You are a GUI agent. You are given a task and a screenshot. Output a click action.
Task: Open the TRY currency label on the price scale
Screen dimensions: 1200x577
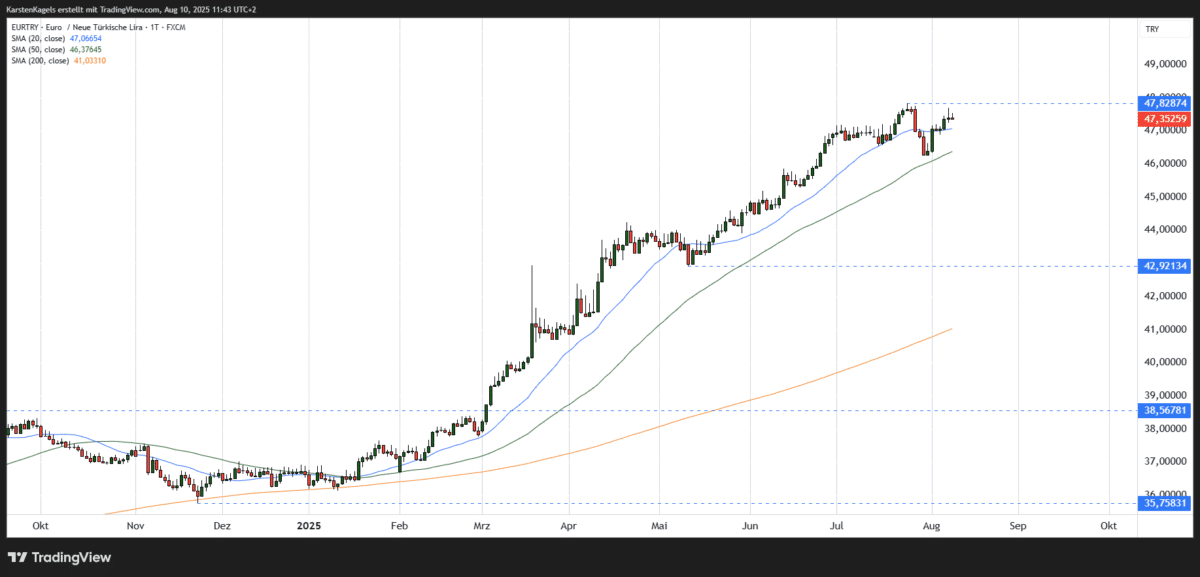click(x=1163, y=28)
